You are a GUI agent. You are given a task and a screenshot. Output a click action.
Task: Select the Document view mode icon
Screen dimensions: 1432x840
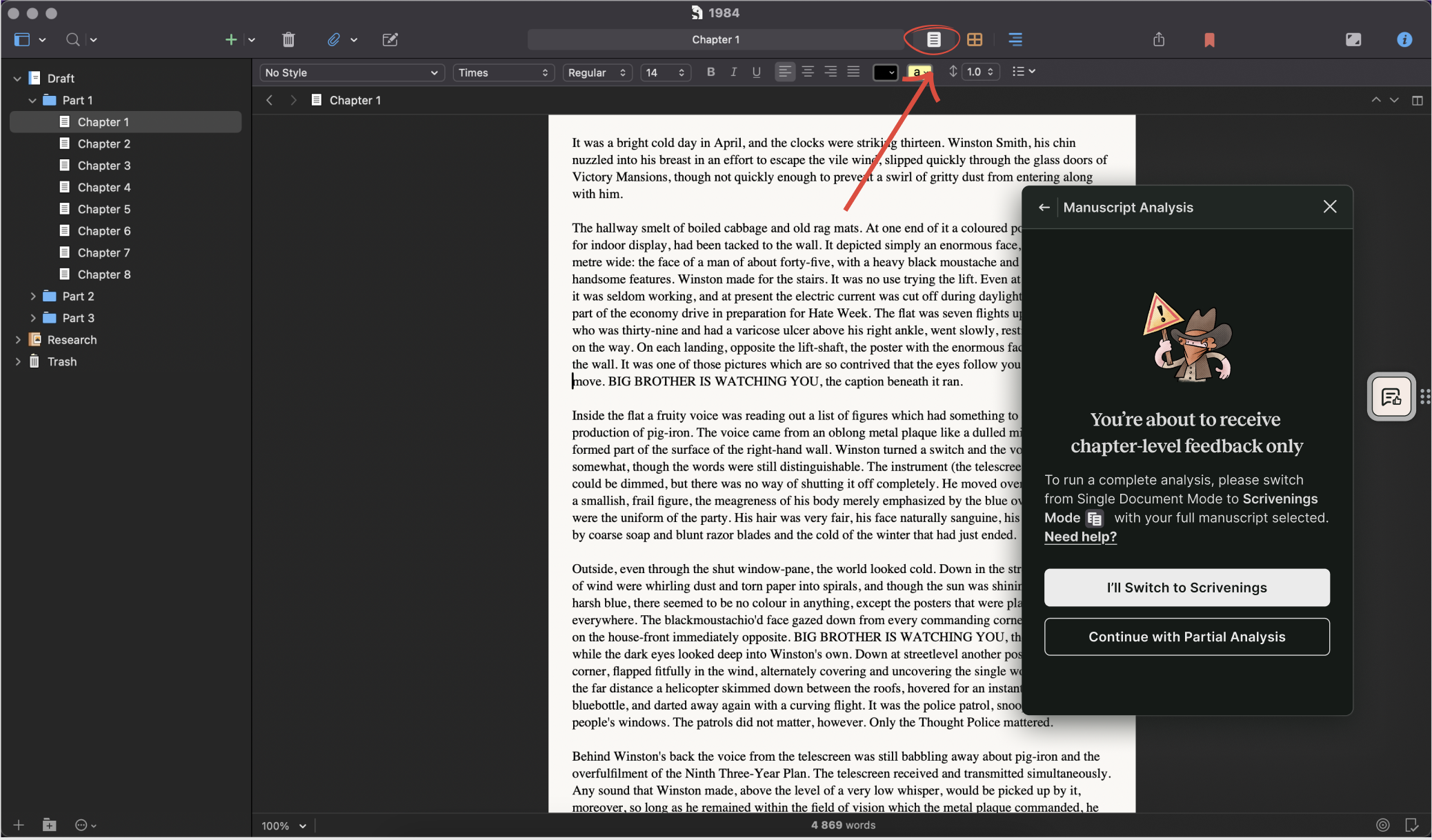[x=933, y=39]
